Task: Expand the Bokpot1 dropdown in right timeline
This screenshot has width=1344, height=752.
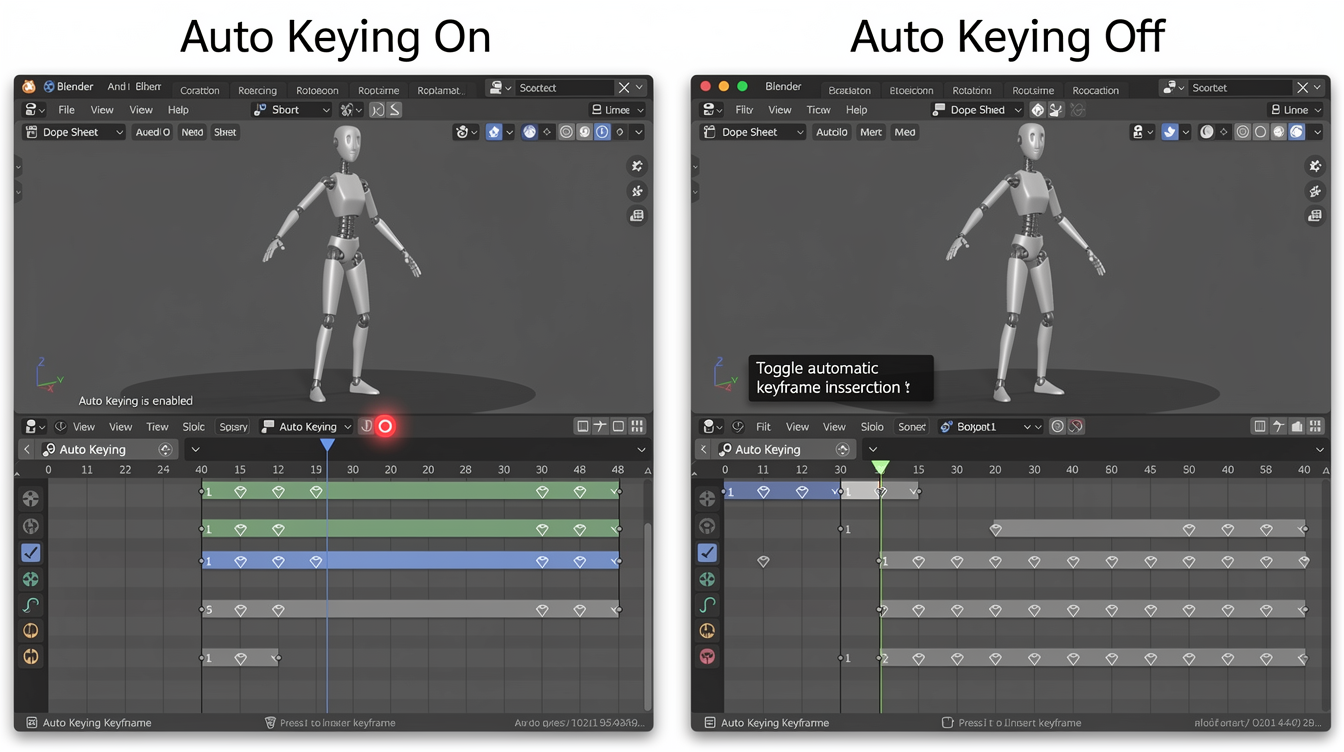Action: click(x=991, y=427)
